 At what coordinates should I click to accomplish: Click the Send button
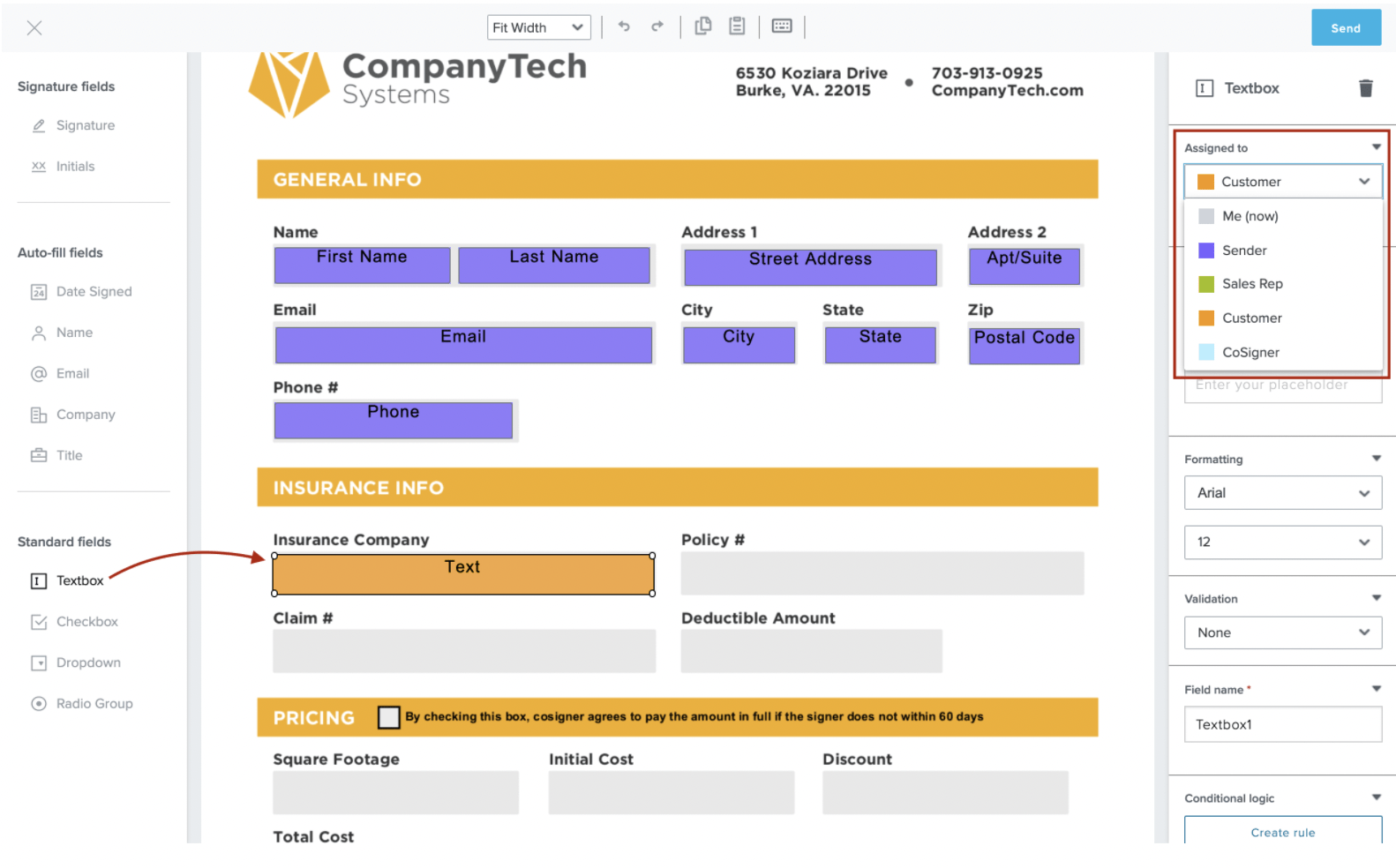(1345, 26)
